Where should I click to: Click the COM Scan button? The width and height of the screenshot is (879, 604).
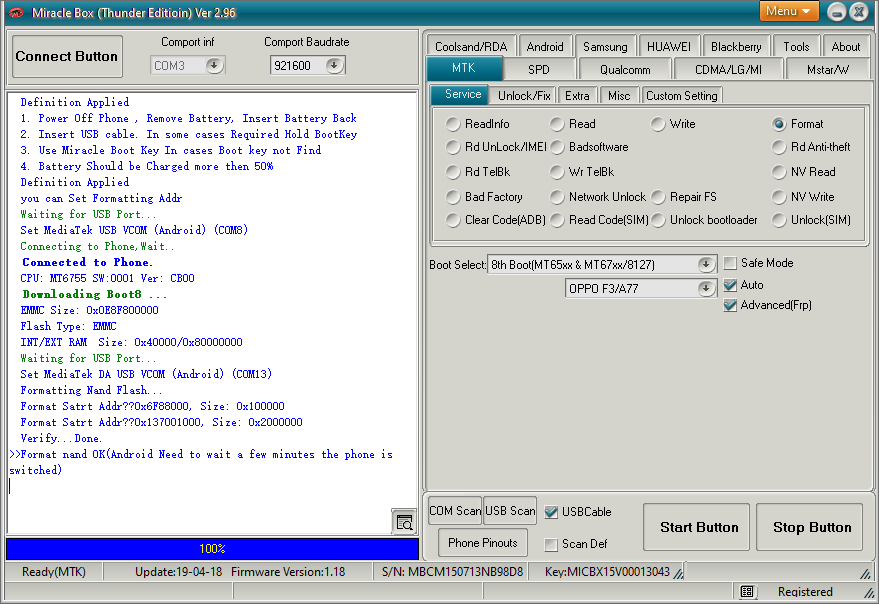[455, 511]
